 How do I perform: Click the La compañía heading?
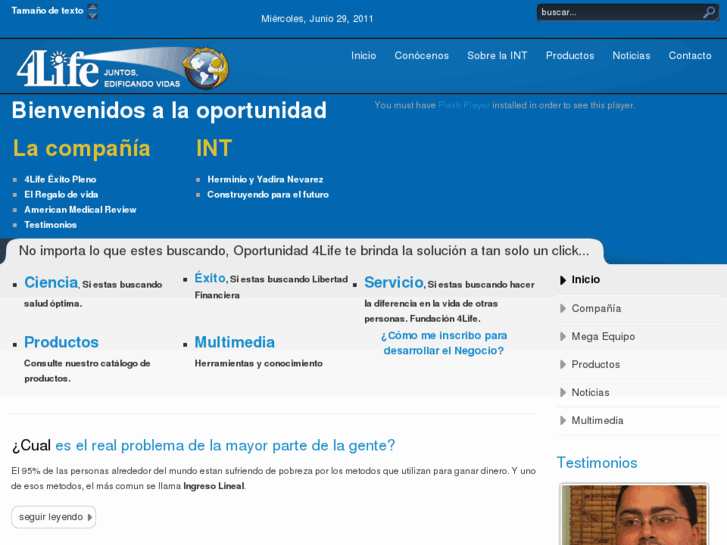click(x=82, y=148)
